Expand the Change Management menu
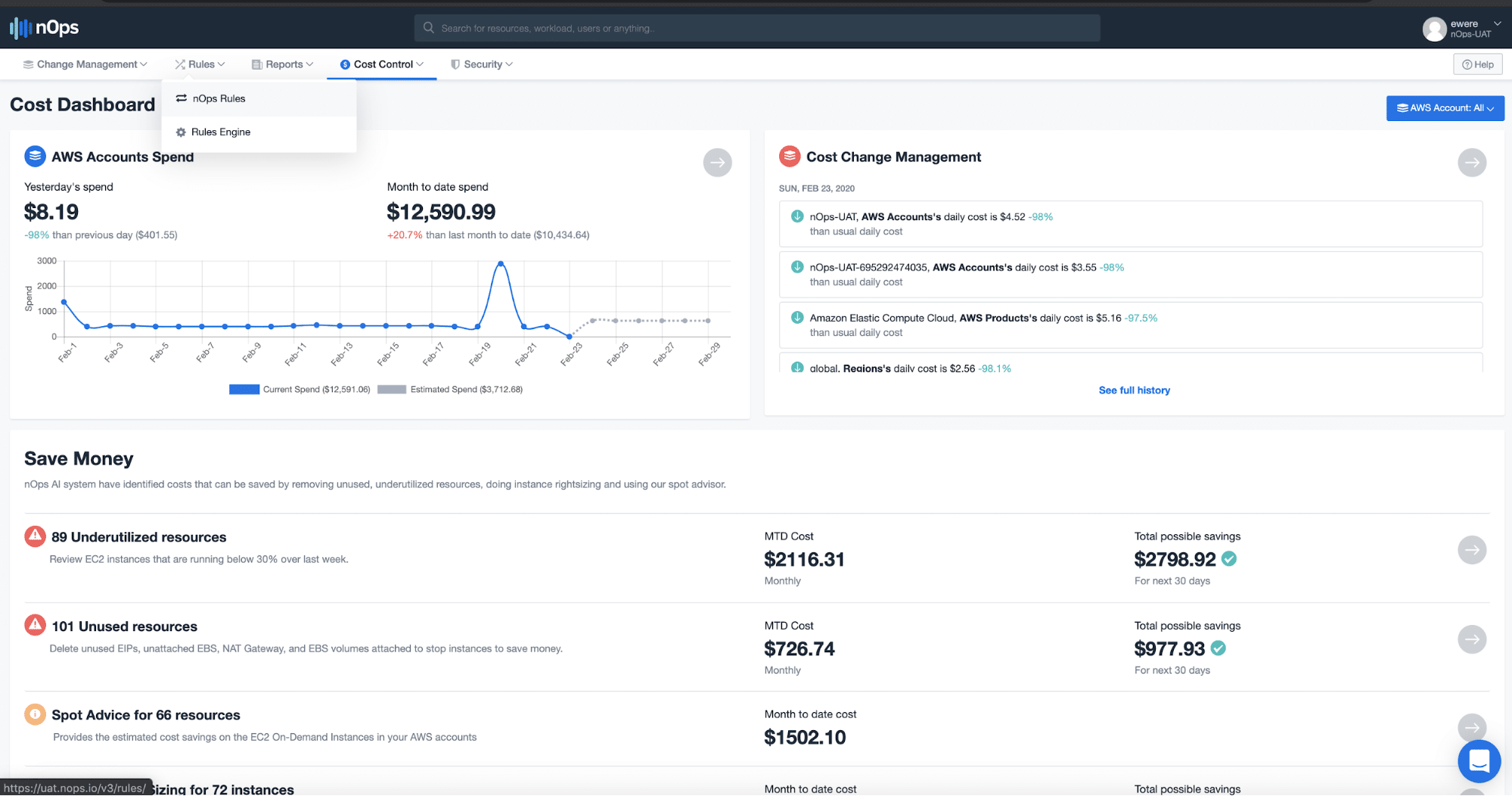Screen dimensions: 1512x796 (85, 64)
